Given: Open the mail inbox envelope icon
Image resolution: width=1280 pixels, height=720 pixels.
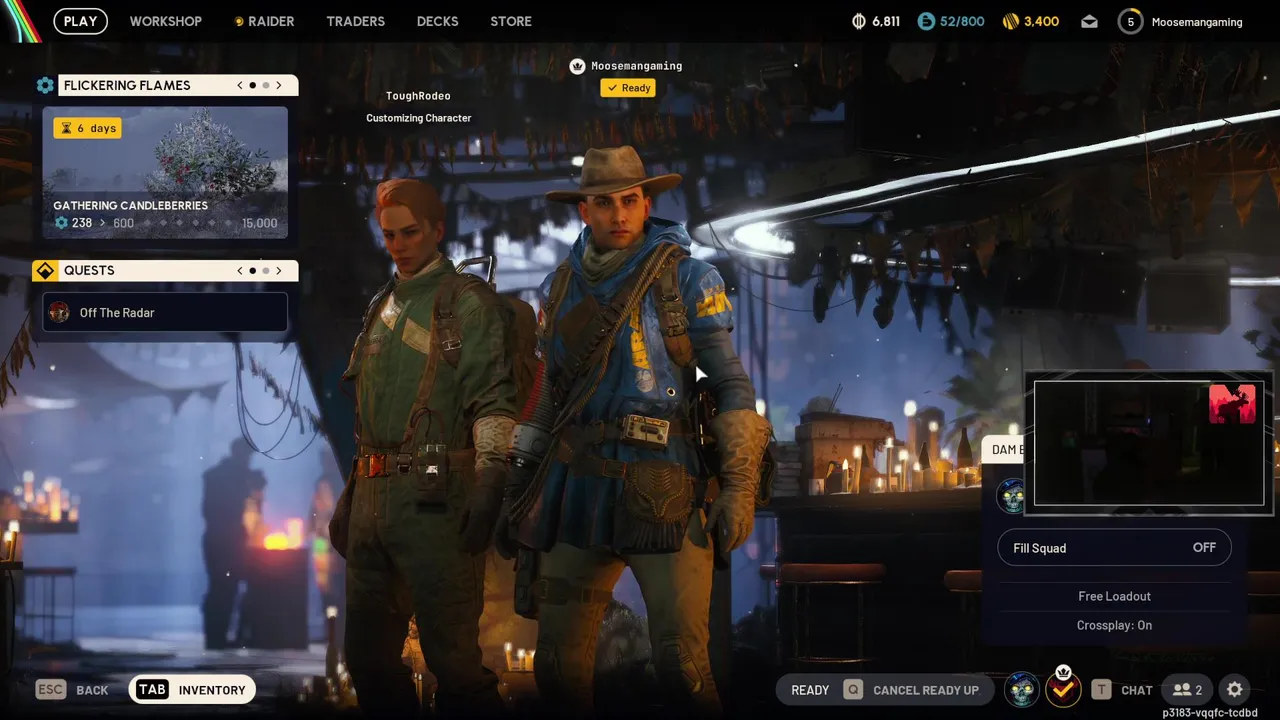Looking at the screenshot, I should (1089, 21).
